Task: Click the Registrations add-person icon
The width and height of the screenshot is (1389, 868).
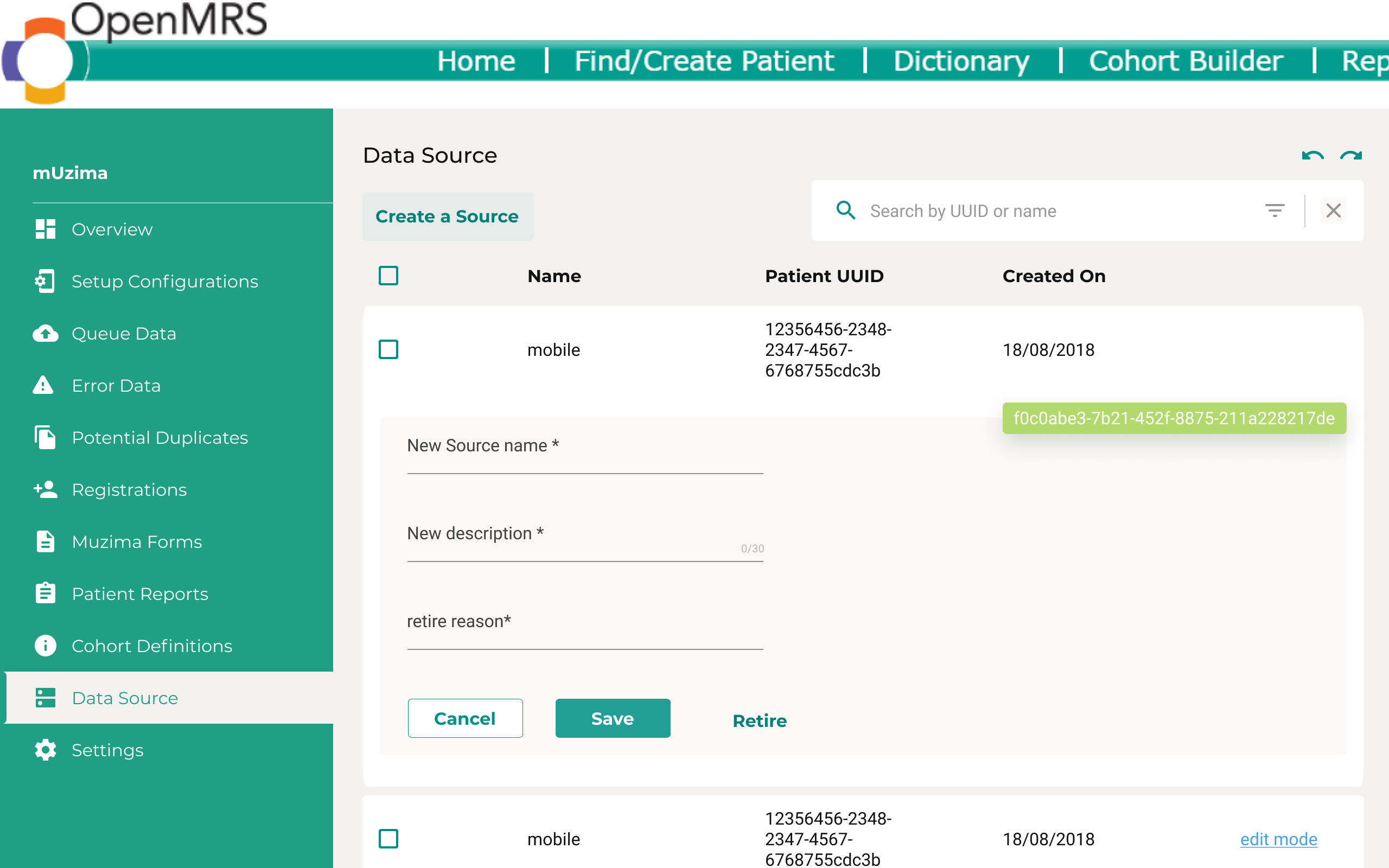Action: 46,489
